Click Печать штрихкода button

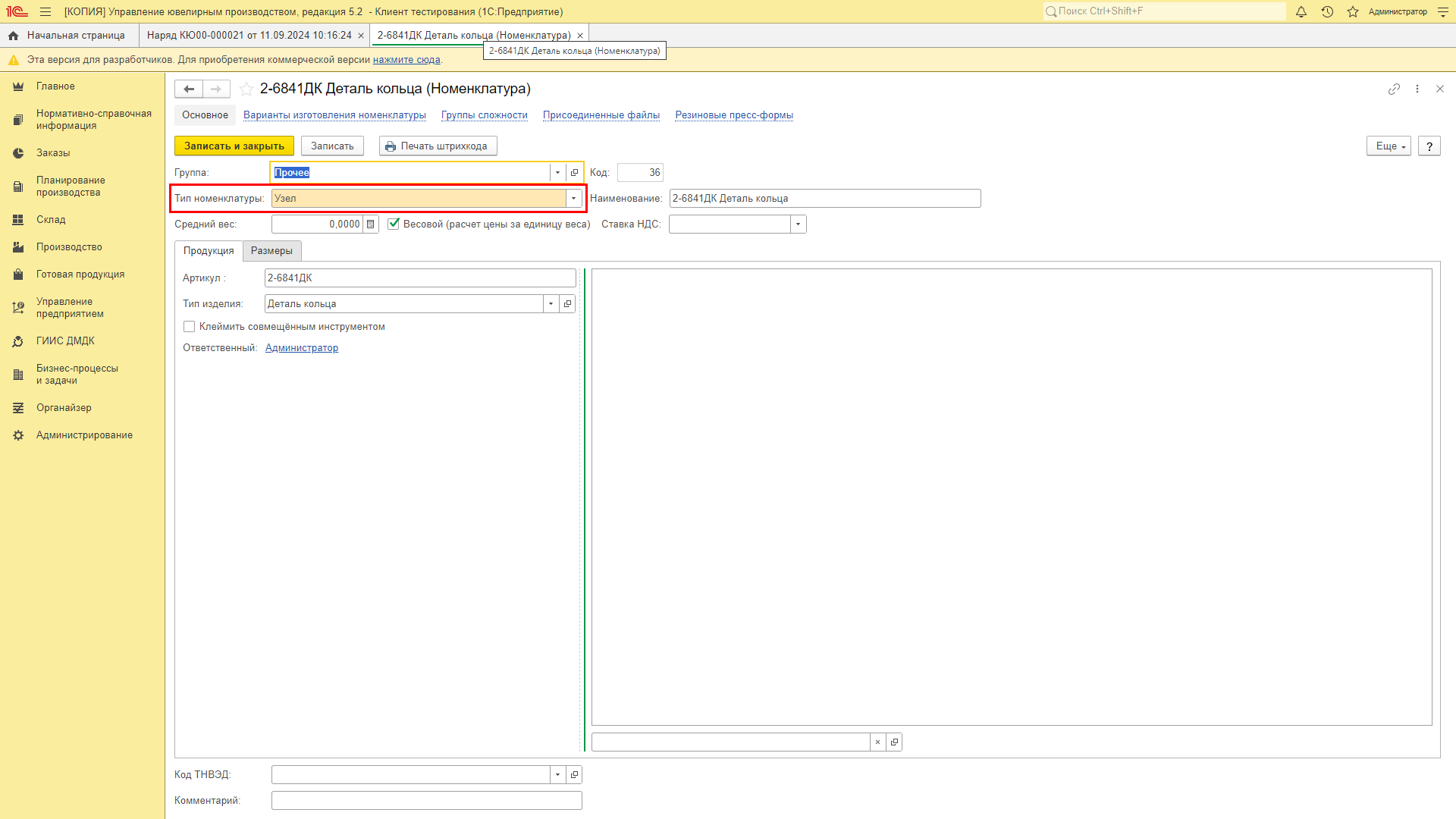click(438, 146)
